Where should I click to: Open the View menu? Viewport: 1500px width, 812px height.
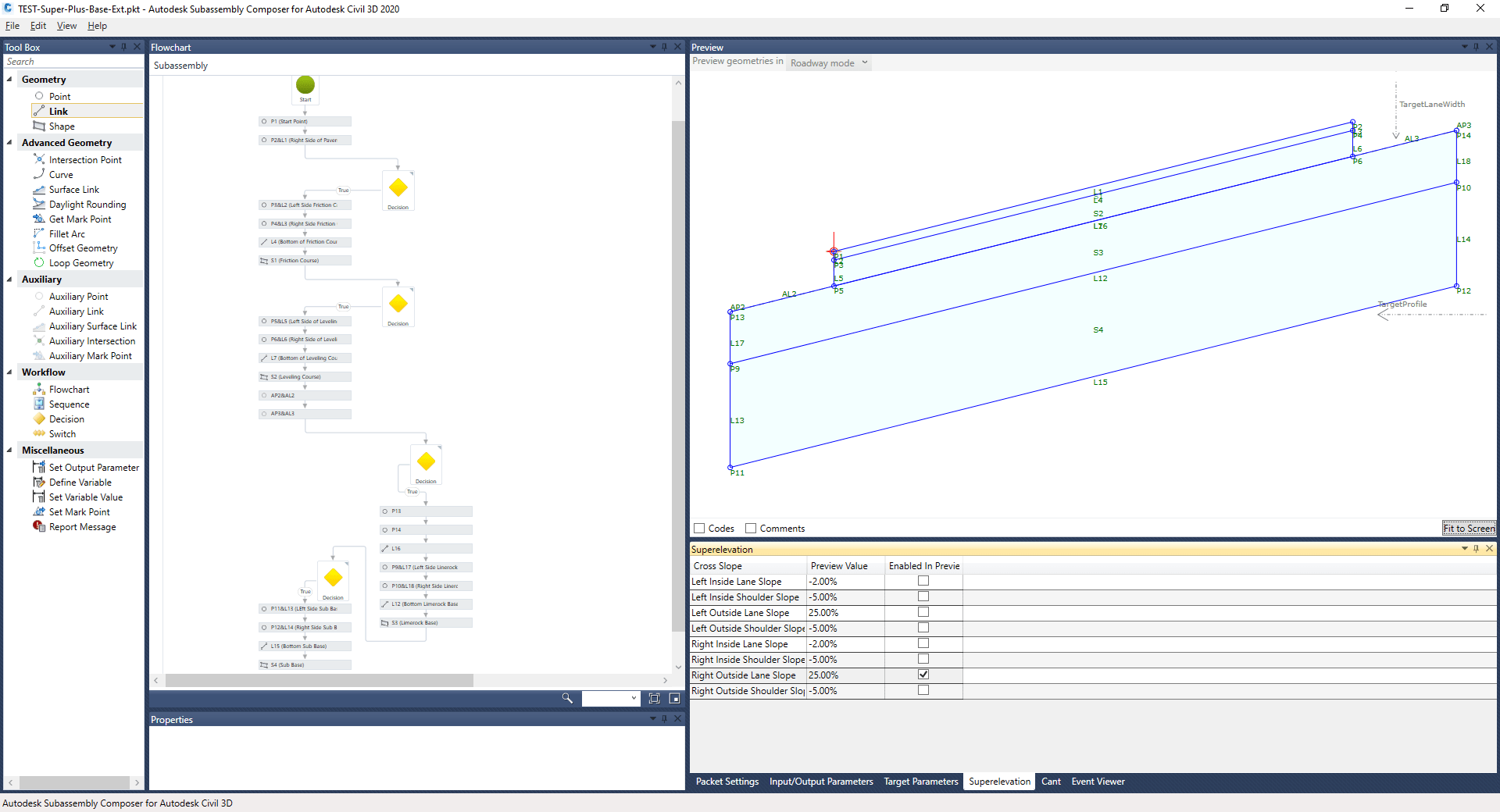(66, 25)
